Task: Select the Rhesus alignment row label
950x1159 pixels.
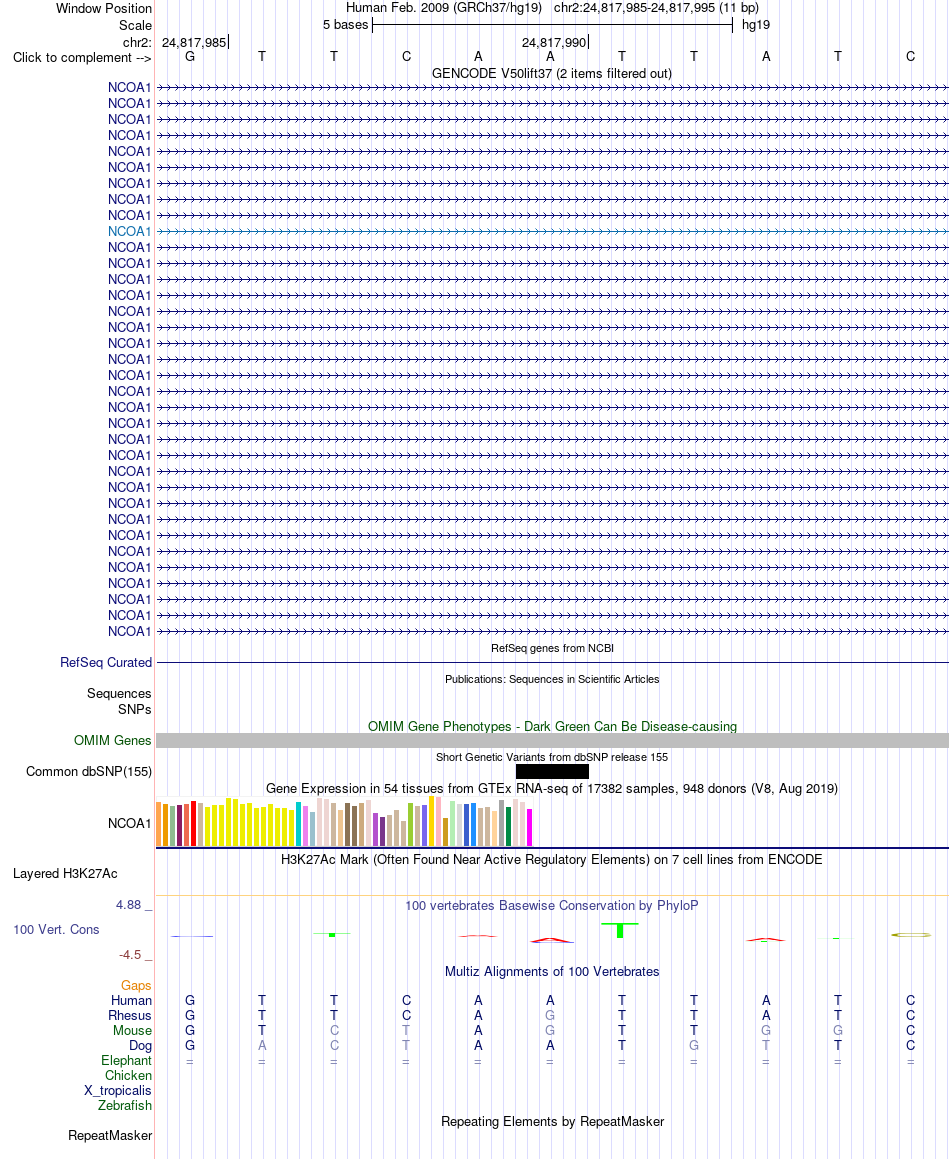Action: coord(130,1016)
